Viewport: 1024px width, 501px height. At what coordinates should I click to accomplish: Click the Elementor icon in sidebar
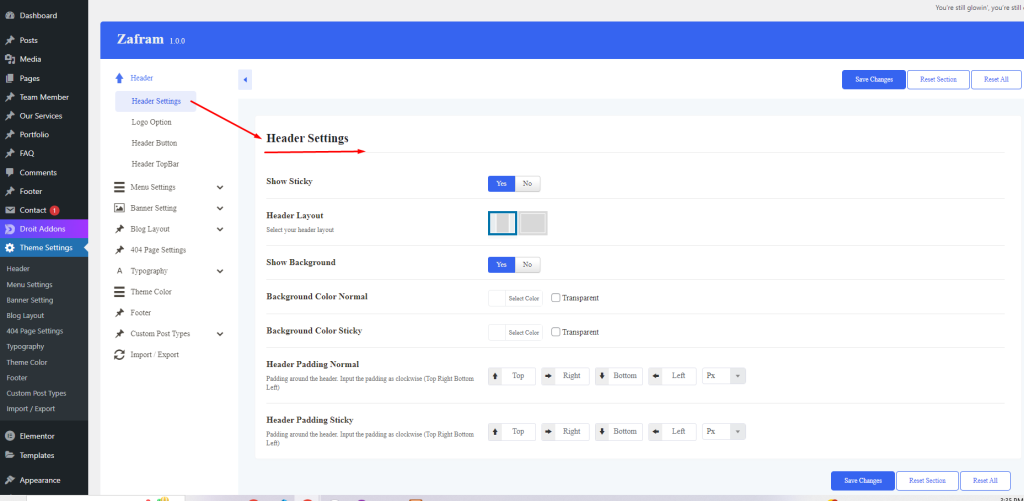point(9,436)
